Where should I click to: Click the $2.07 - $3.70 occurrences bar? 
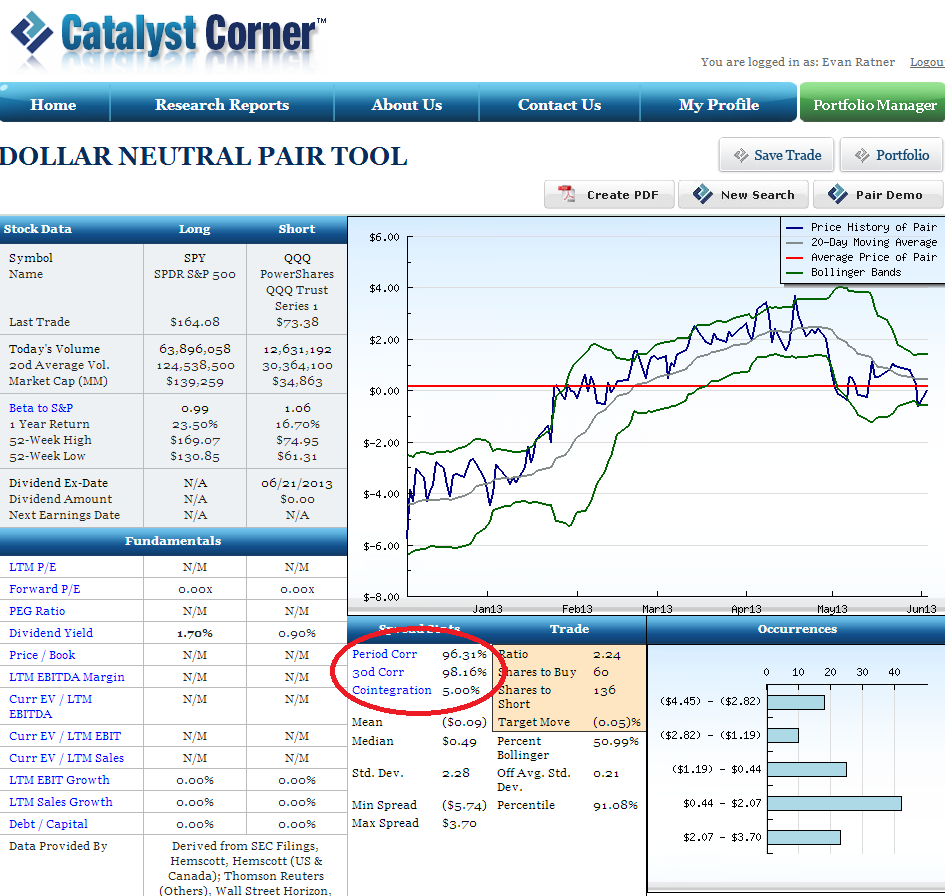[x=804, y=837]
